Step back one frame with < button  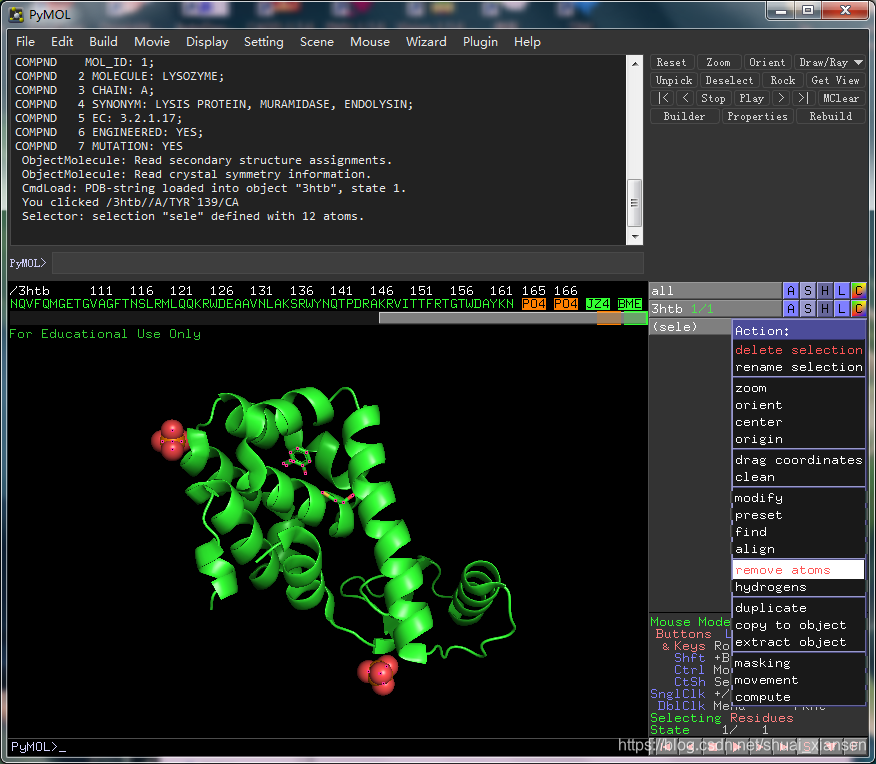coord(685,98)
